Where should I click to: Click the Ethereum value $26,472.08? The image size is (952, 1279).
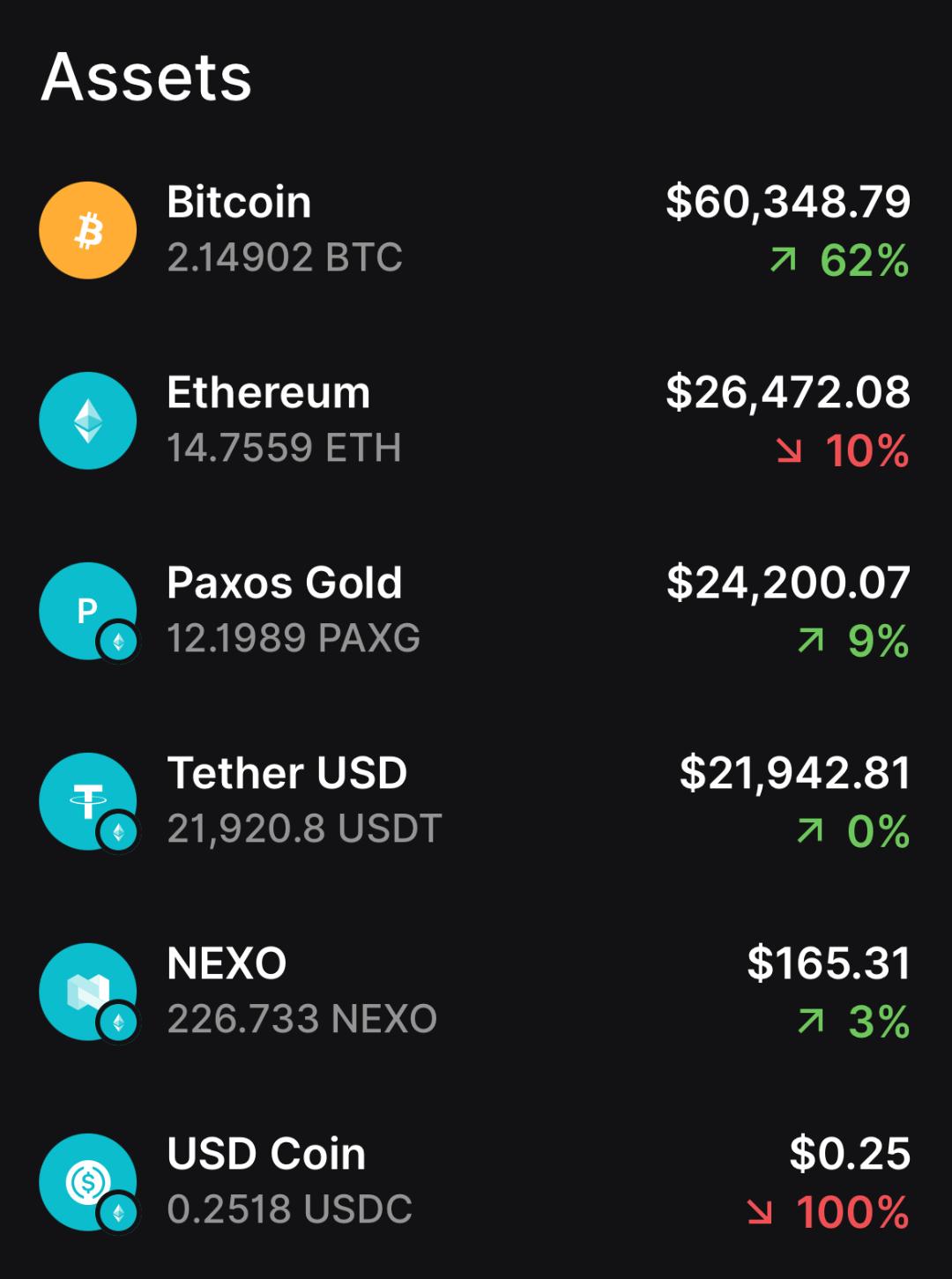(x=788, y=392)
